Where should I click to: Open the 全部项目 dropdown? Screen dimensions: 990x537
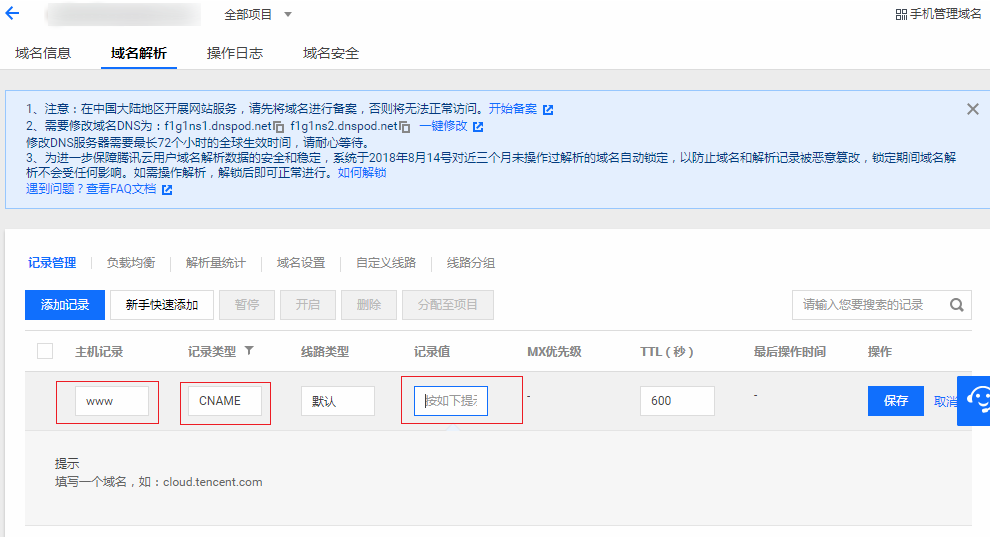point(258,15)
